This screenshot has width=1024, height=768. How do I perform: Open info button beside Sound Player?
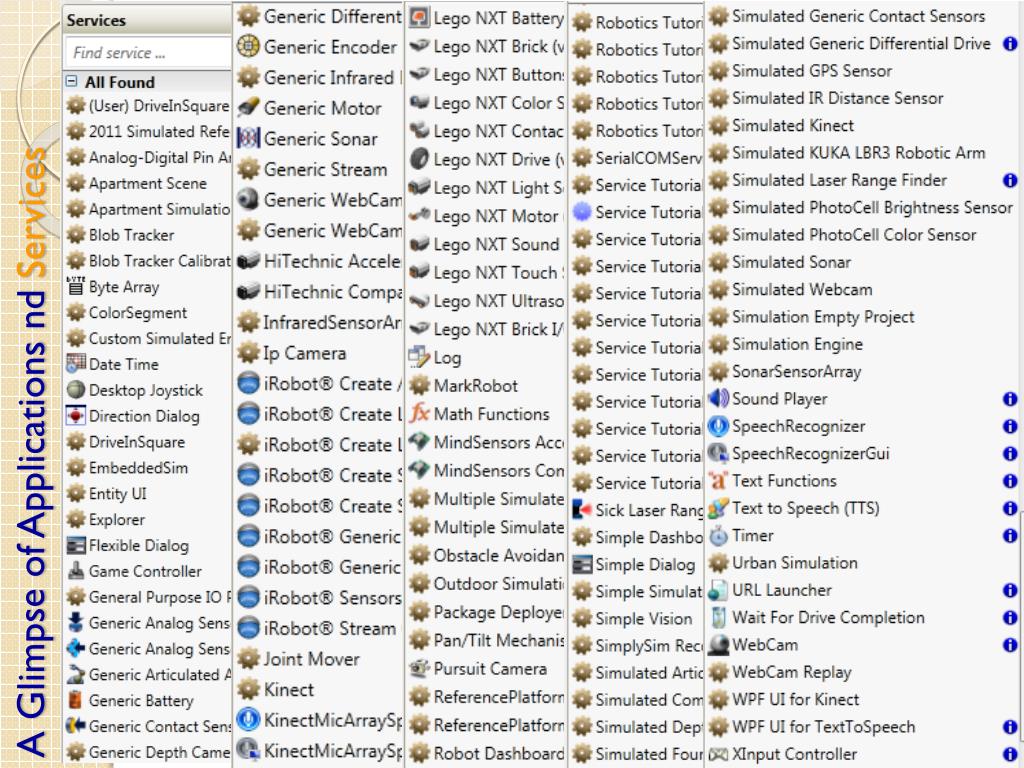(1010, 398)
